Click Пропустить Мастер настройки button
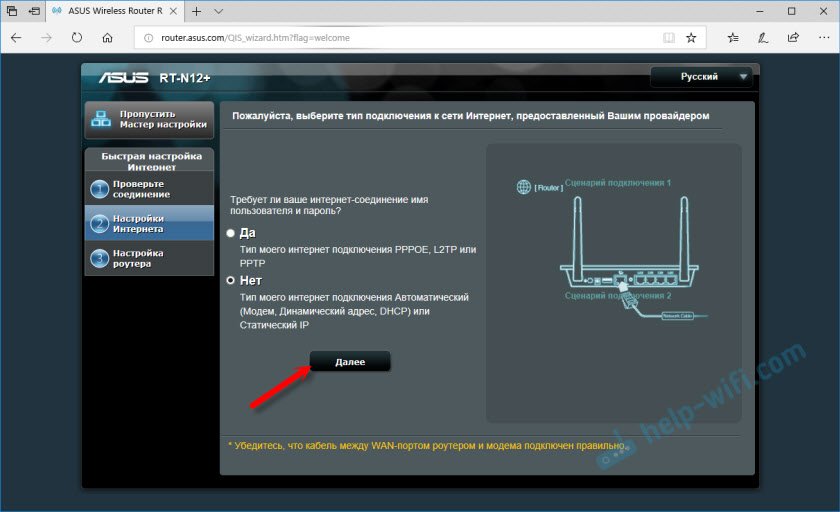Image resolution: width=840 pixels, height=512 pixels. pos(149,119)
